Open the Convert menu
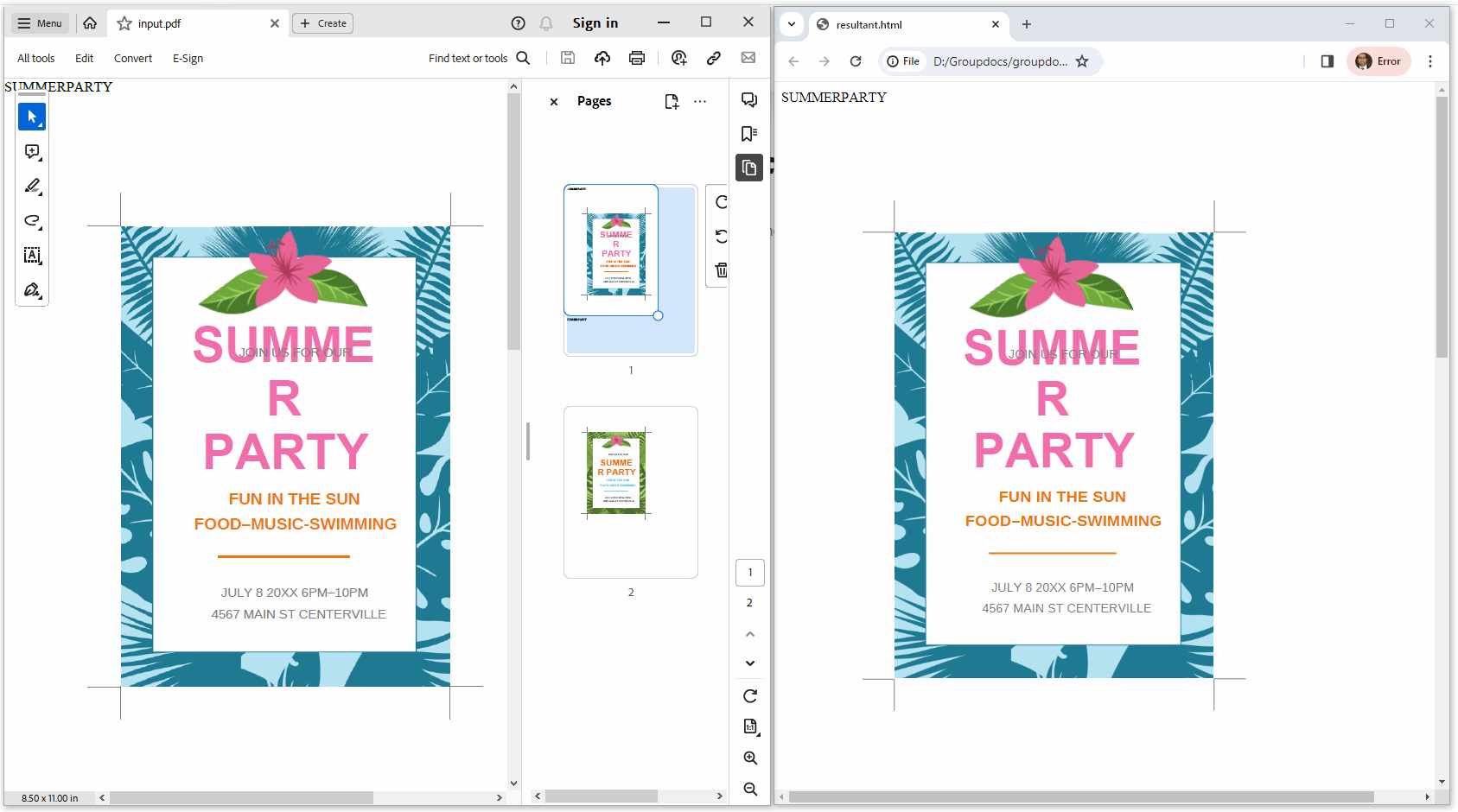This screenshot has height=812, width=1458. 133,58
